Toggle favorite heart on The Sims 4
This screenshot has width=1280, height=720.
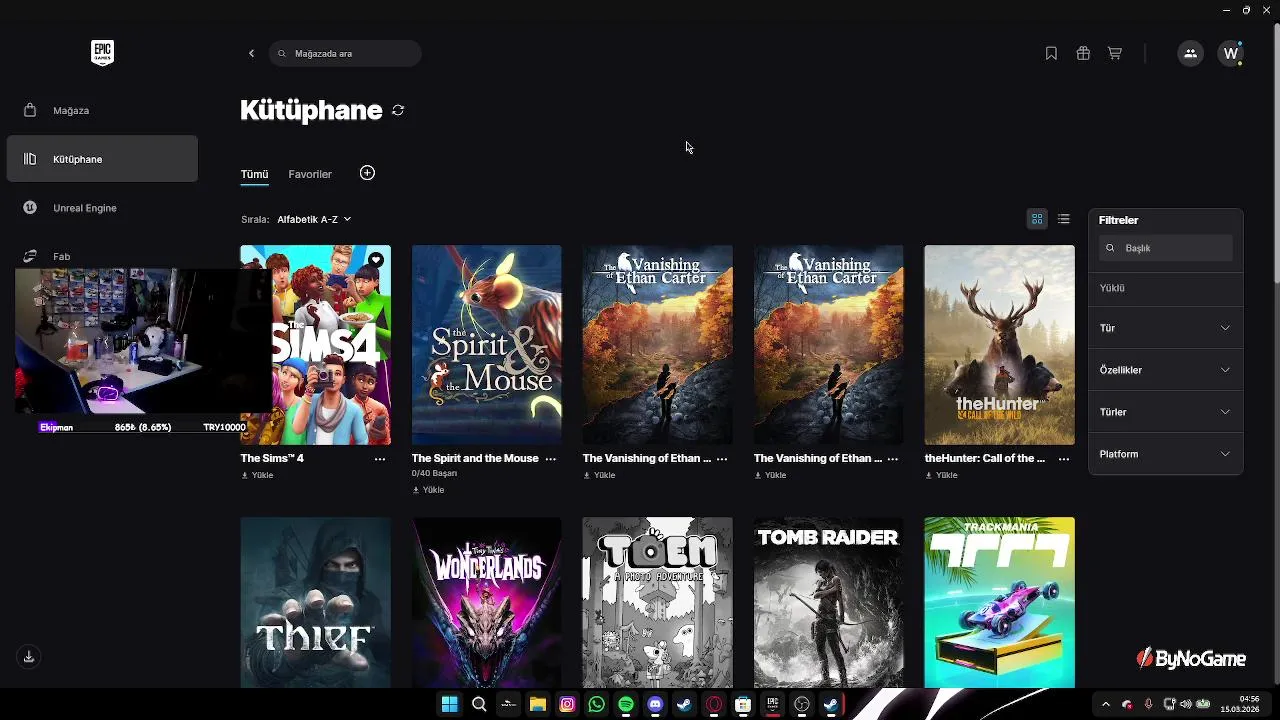[376, 260]
